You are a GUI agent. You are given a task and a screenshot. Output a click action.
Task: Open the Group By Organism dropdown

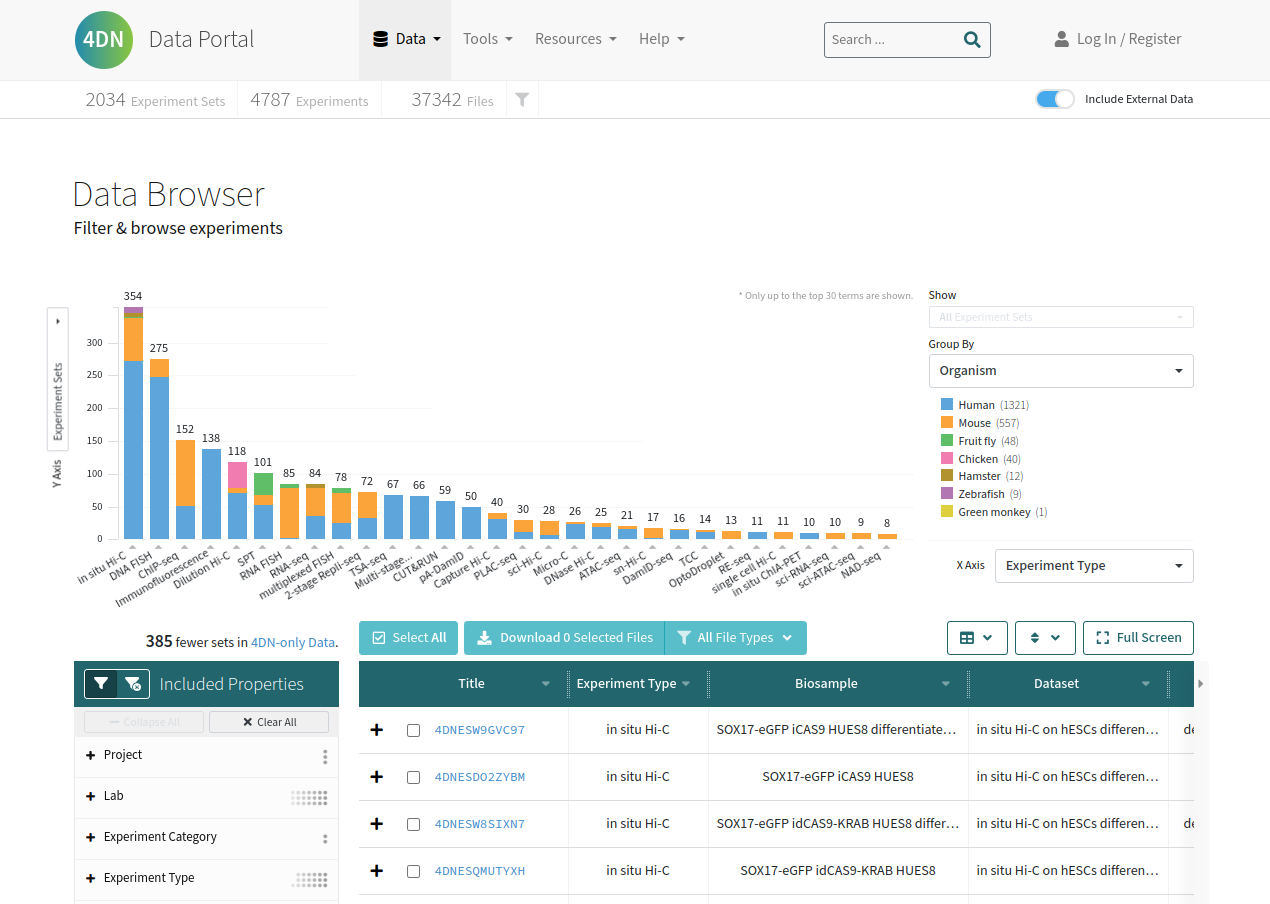click(x=1060, y=371)
